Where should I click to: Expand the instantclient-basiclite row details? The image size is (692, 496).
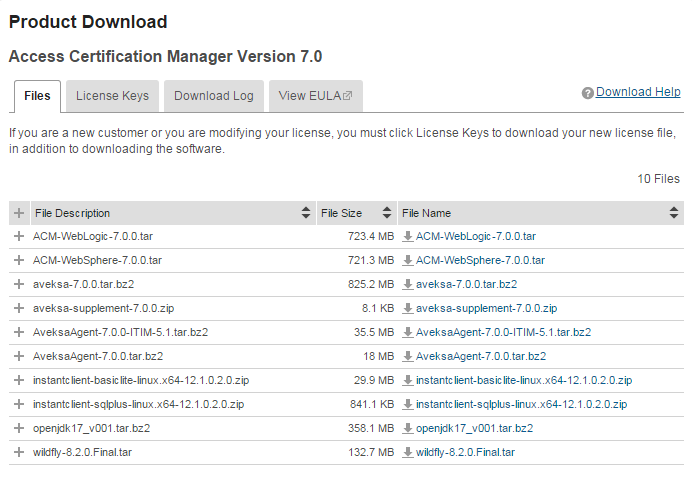19,380
